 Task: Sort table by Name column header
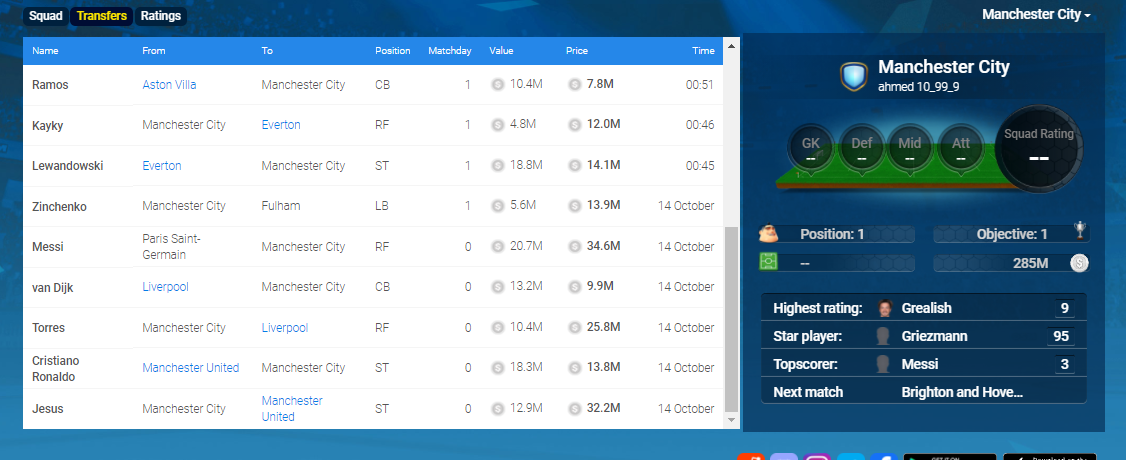click(45, 51)
